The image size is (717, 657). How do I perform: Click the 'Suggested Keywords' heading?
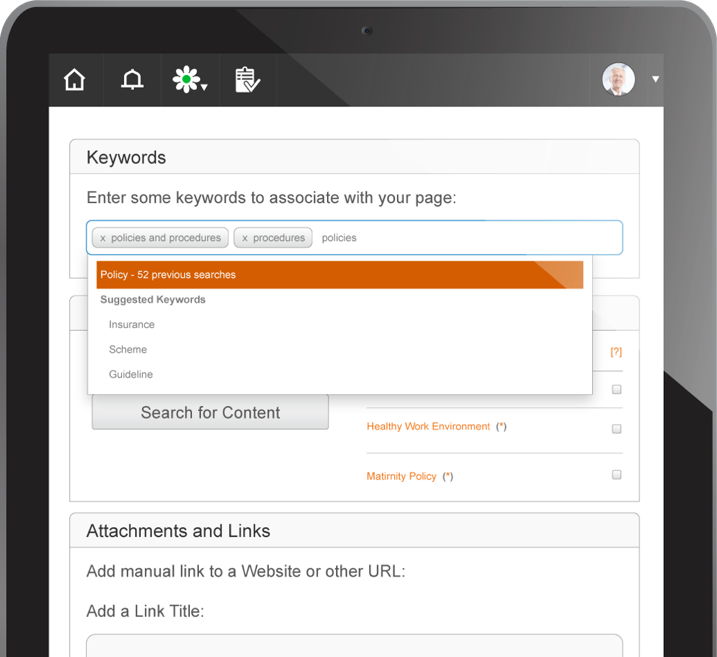153,300
